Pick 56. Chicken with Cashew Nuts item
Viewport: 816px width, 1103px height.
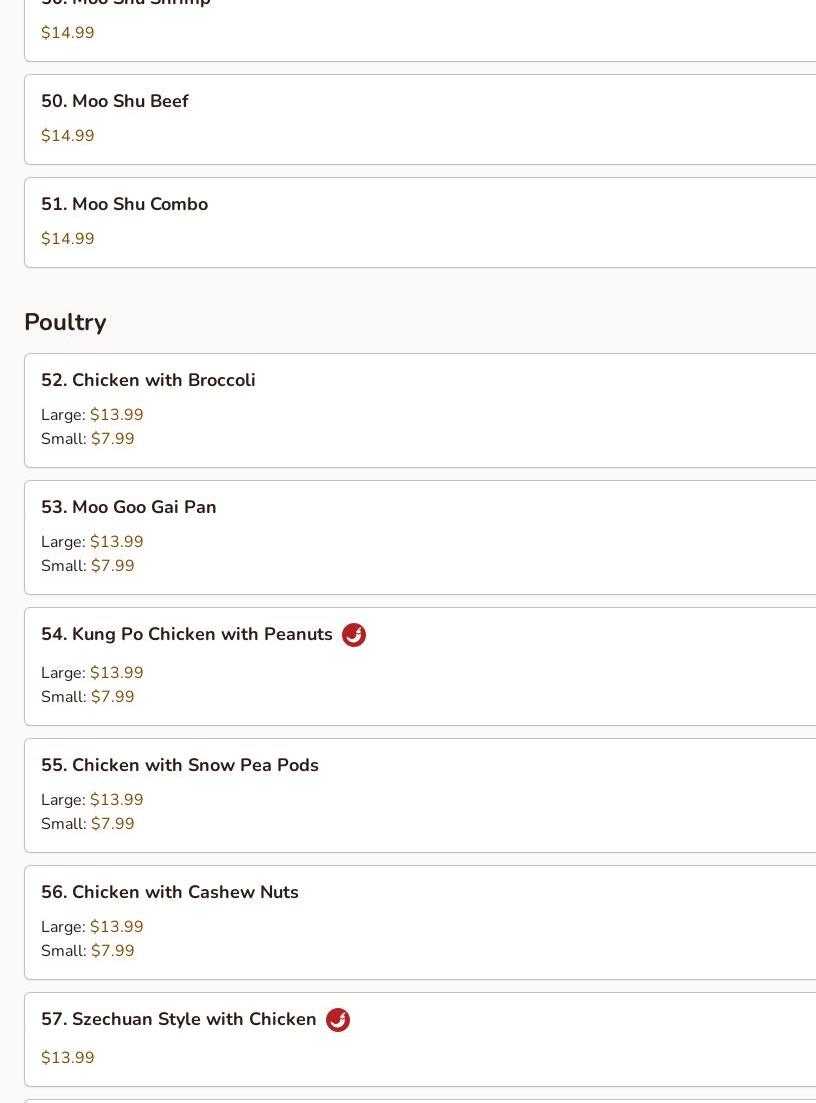(x=420, y=922)
